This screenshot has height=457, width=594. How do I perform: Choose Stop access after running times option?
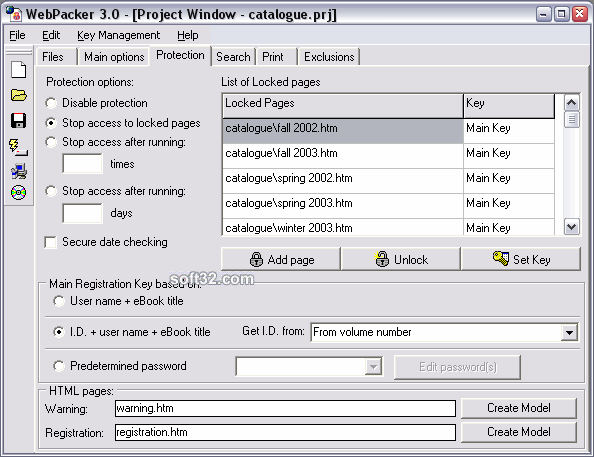coord(51,142)
